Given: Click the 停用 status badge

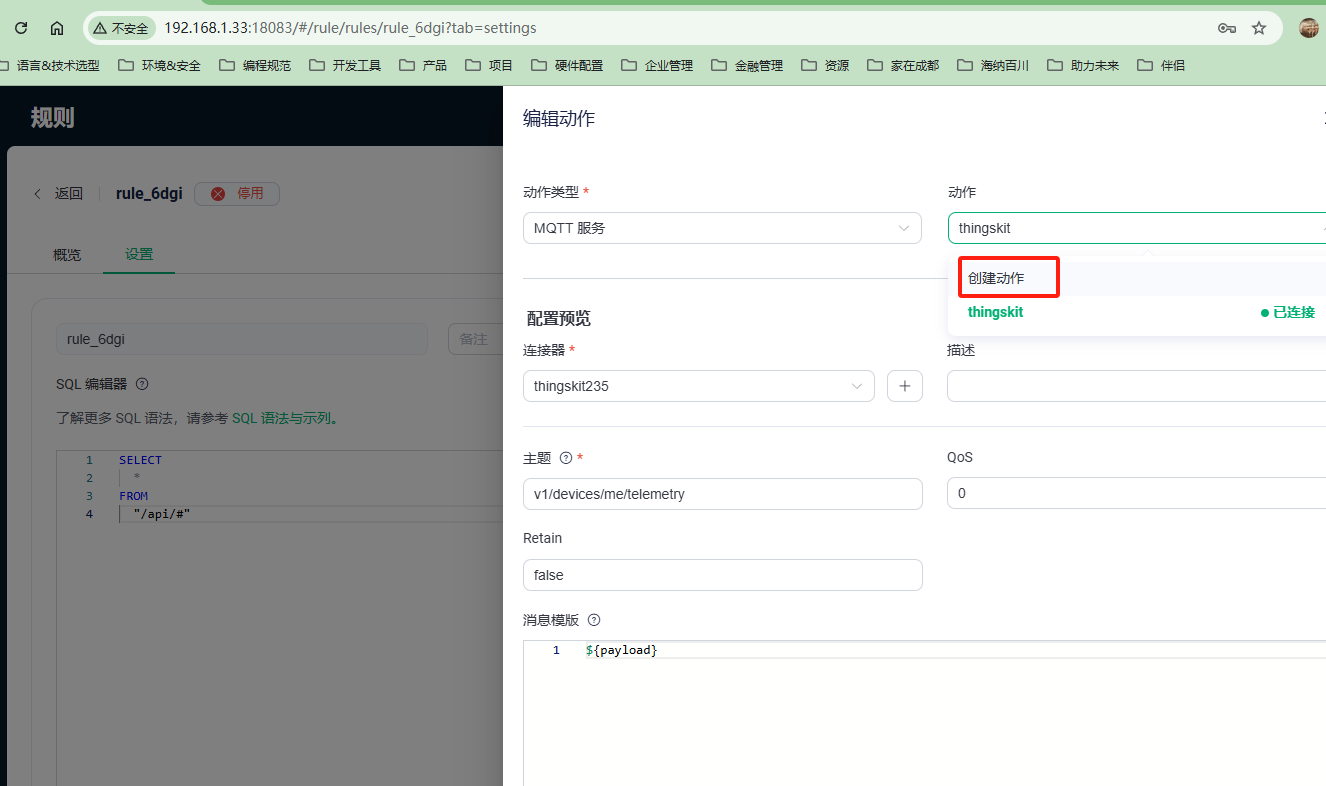Looking at the screenshot, I should click(x=237, y=194).
